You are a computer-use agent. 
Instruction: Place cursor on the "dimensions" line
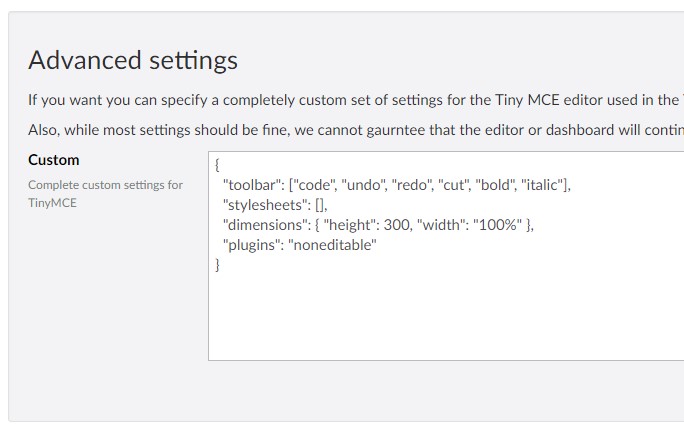point(378,225)
